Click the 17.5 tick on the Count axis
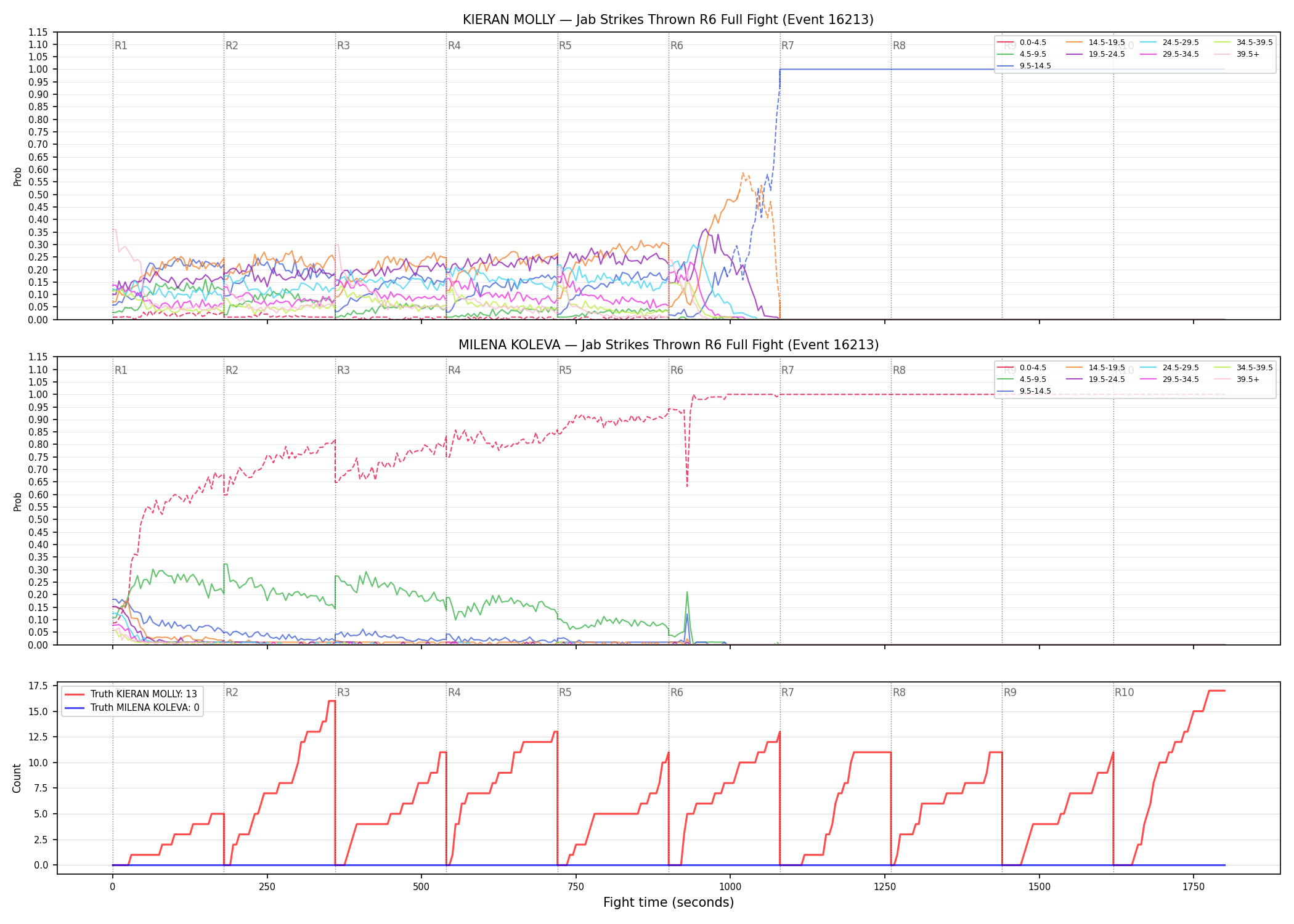1294x924 pixels. pyautogui.click(x=38, y=686)
